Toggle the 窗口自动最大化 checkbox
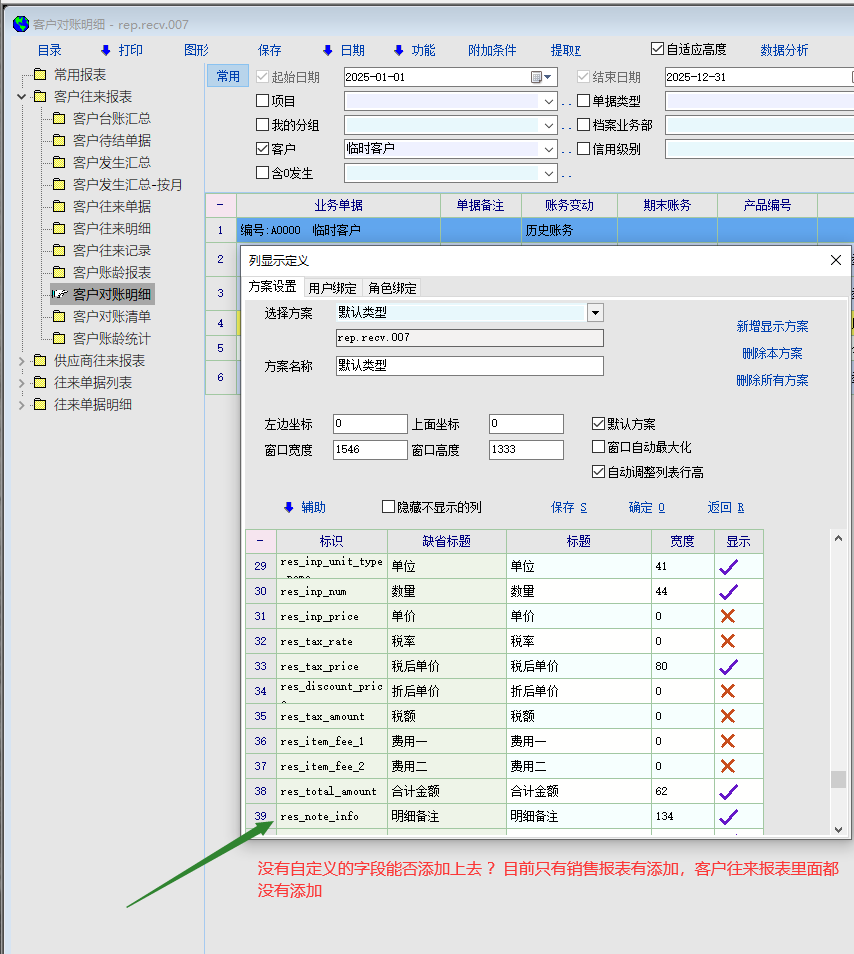Viewport: 854px width, 954px height. pyautogui.click(x=599, y=447)
